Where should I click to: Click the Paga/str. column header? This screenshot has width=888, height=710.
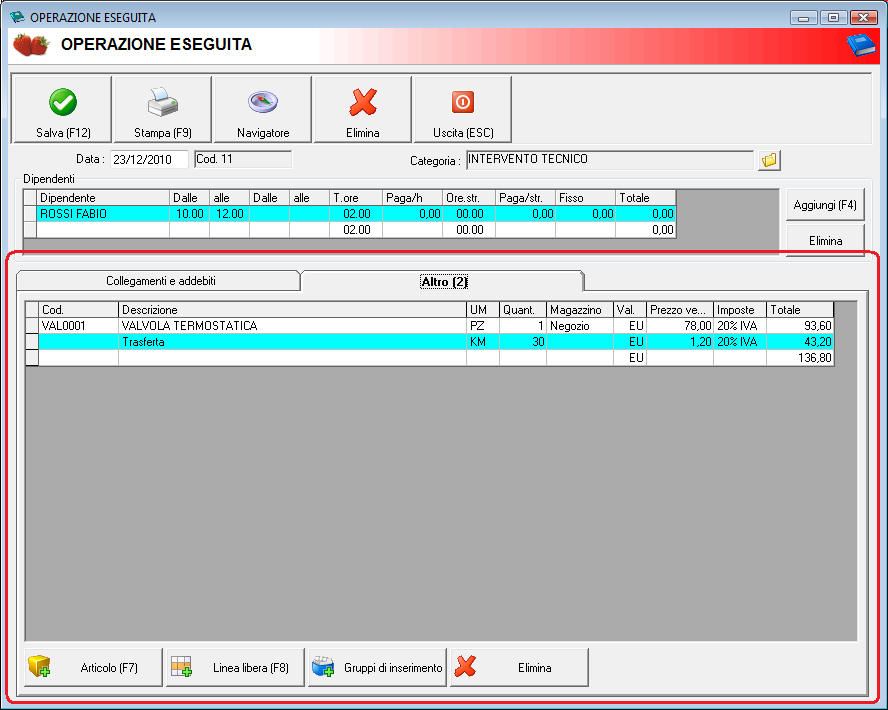coord(525,198)
